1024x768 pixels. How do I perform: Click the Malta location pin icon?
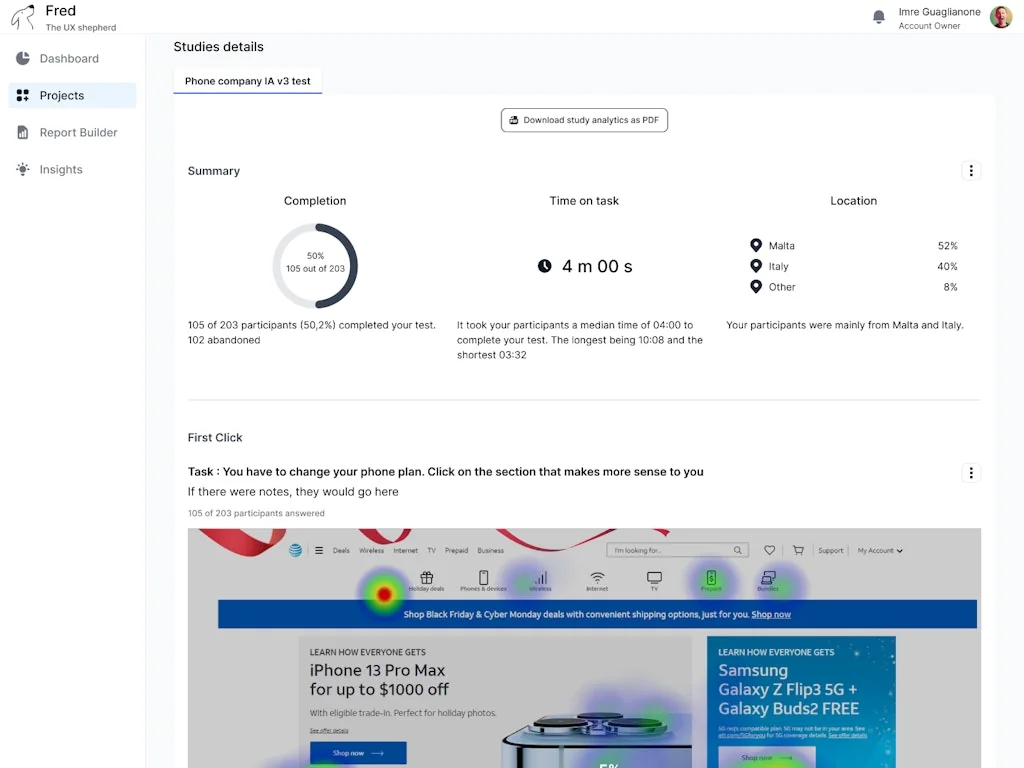[x=756, y=246]
